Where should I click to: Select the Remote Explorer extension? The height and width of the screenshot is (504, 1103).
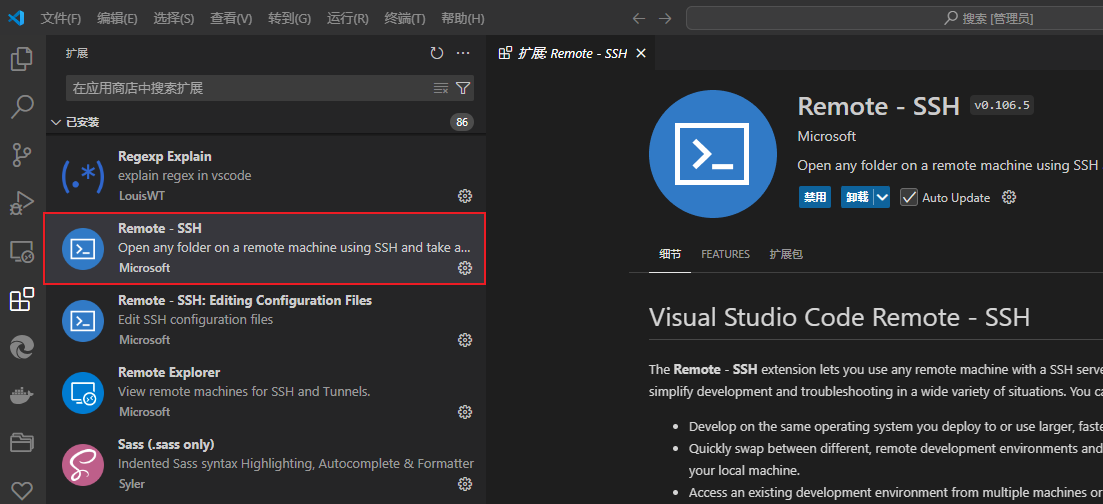[266, 392]
